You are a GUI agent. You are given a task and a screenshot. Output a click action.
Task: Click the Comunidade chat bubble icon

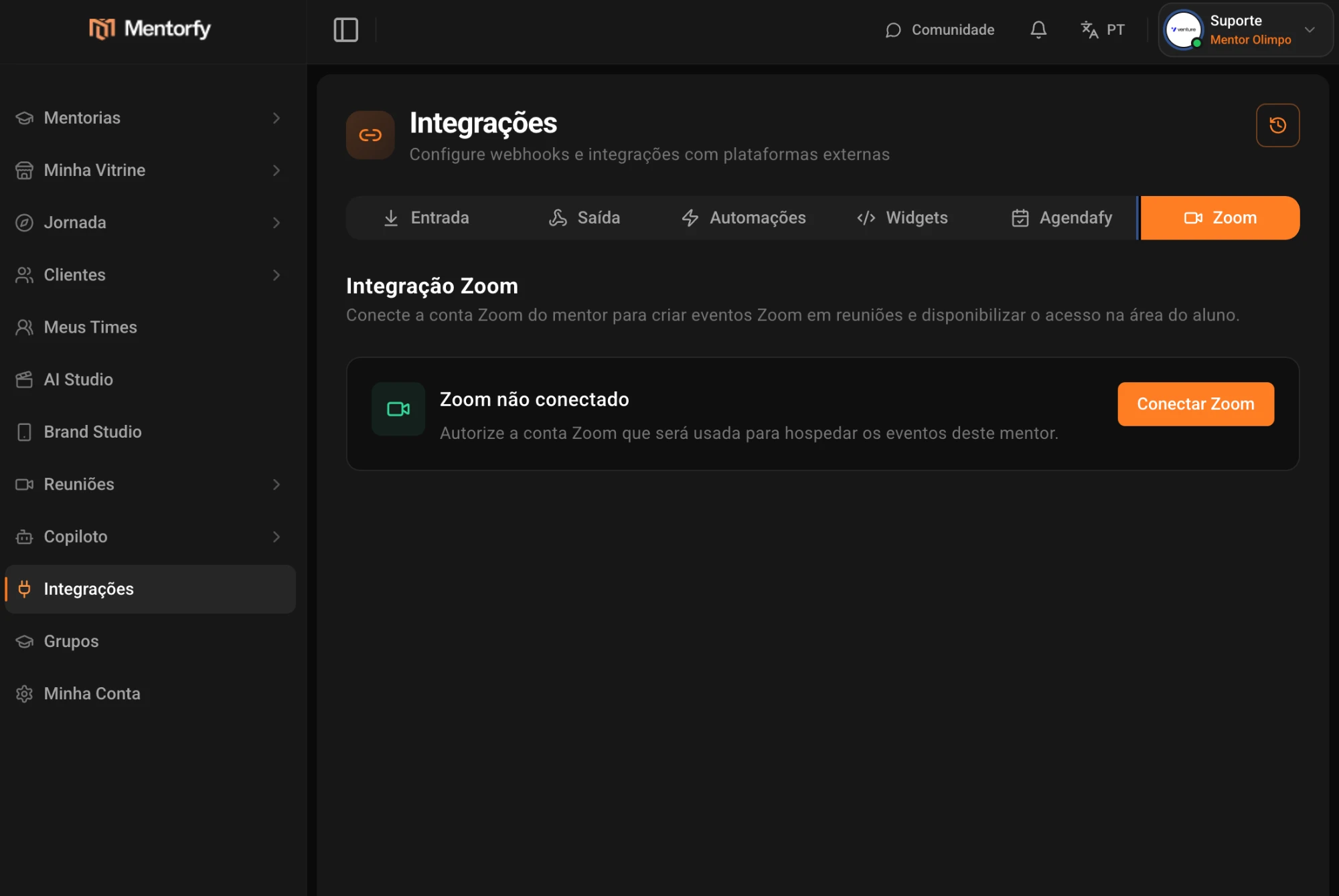tap(893, 30)
